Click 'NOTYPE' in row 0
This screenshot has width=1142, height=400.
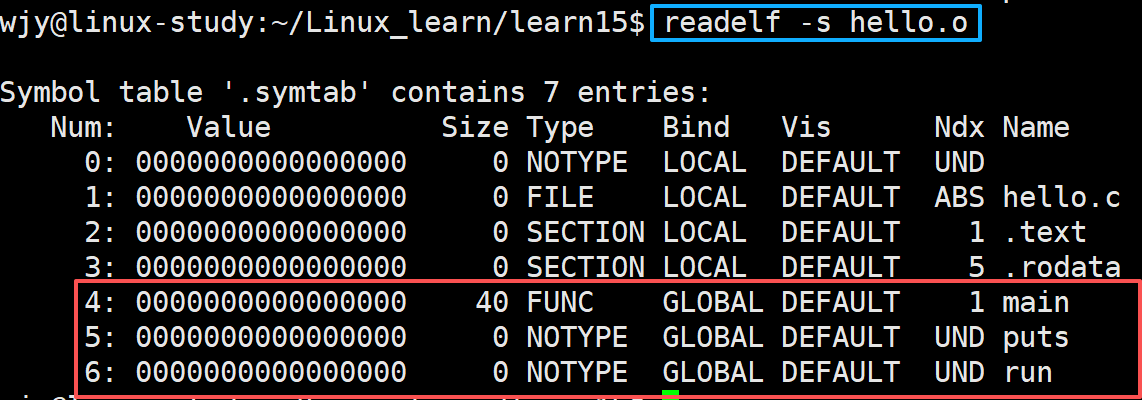[577, 162]
